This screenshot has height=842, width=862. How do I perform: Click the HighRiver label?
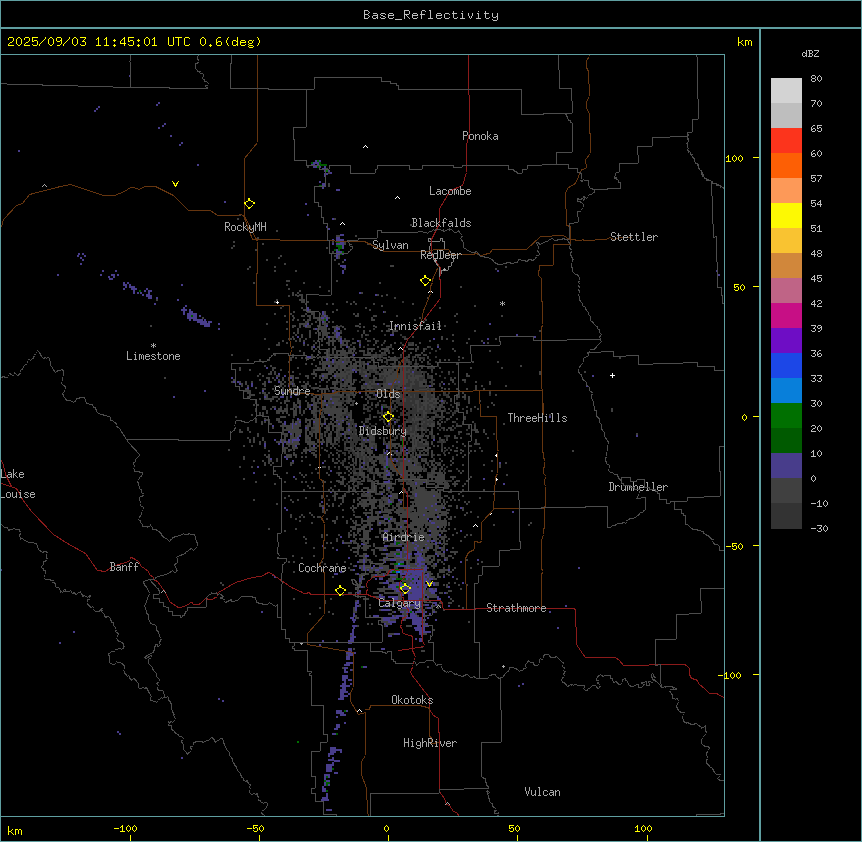(430, 743)
